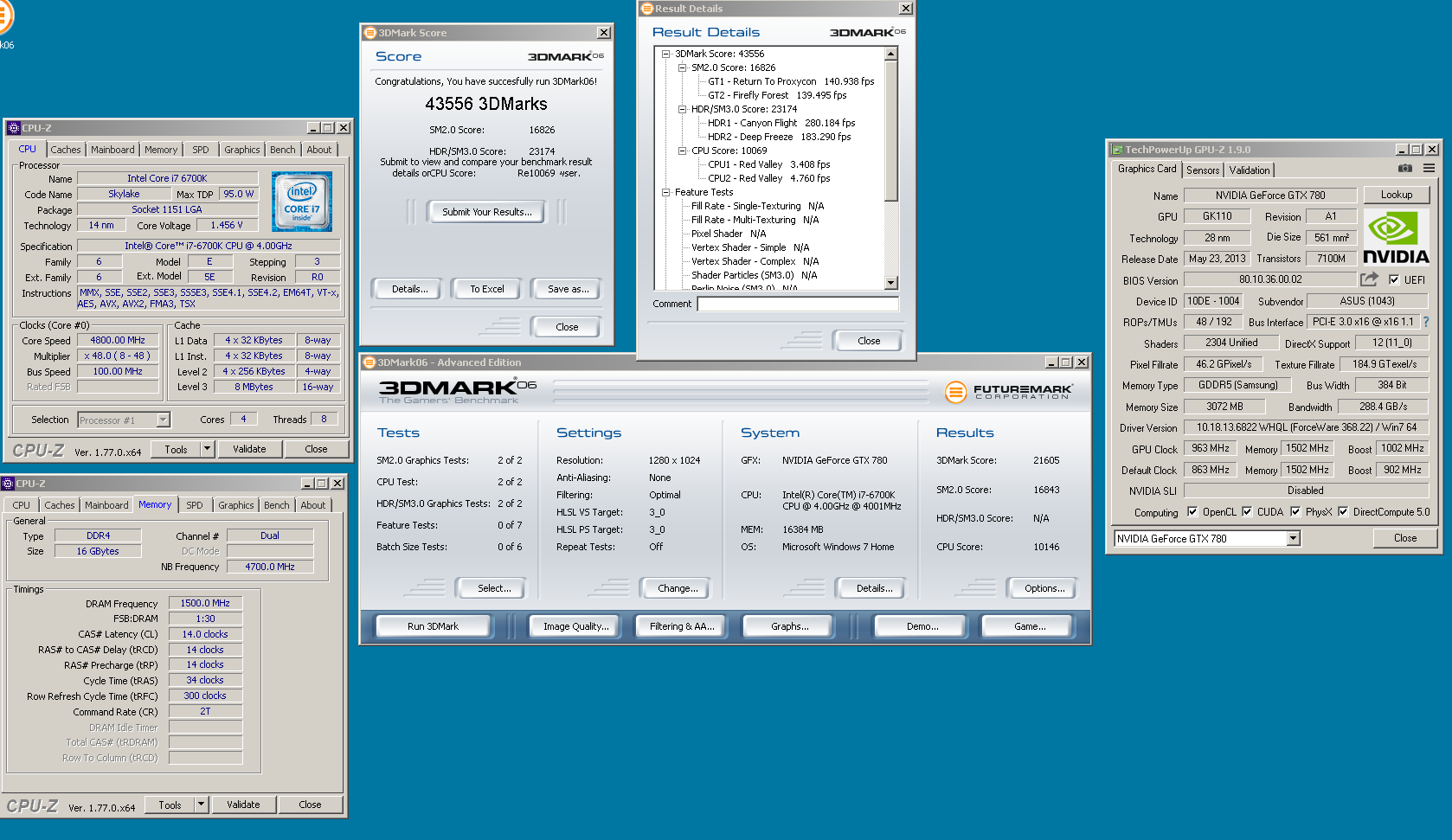This screenshot has height=840, width=1452.
Task: Click the blue question mark beside Bus Interface
Action: pyautogui.click(x=1426, y=322)
